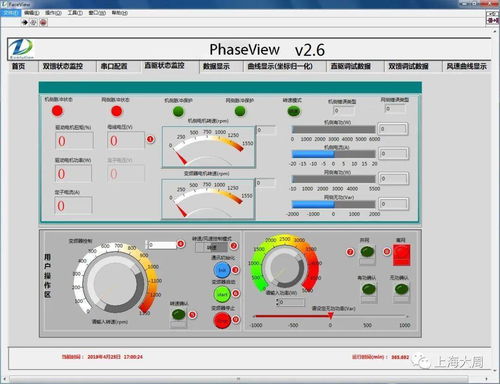Click the 网侧有功(W) numeric readout box

(x=393, y=178)
